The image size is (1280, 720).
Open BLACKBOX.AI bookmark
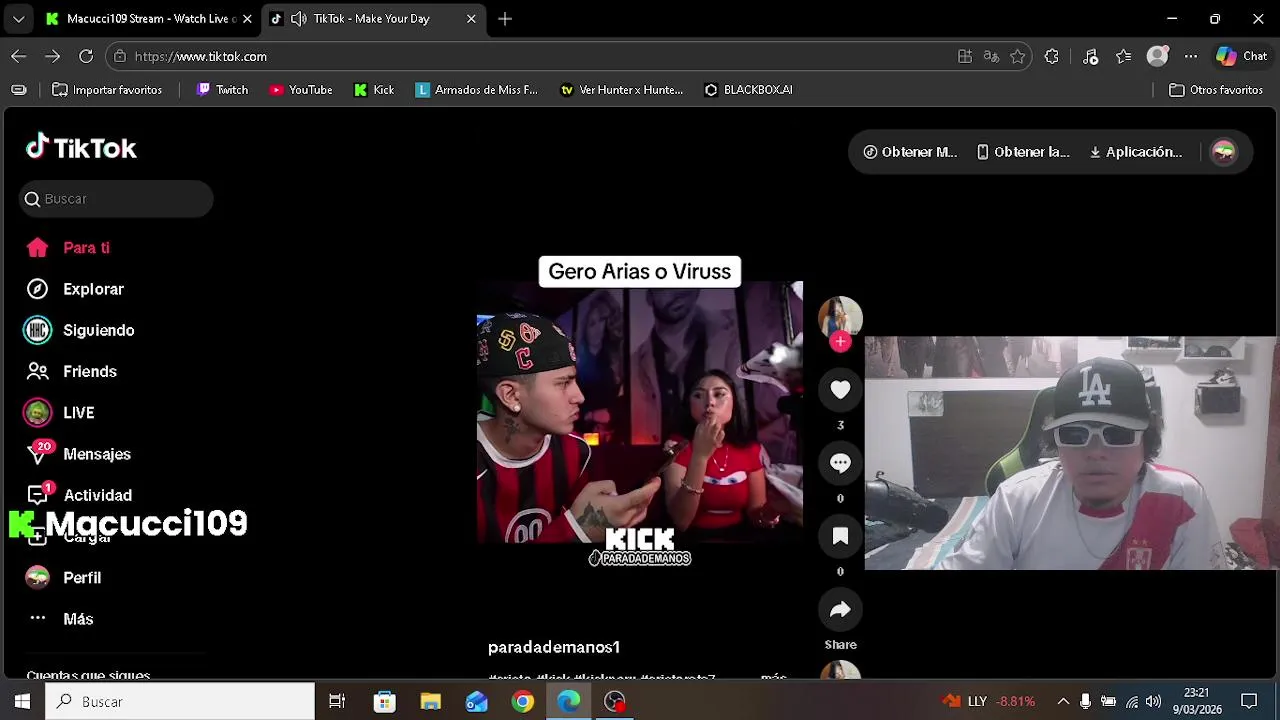click(x=749, y=90)
